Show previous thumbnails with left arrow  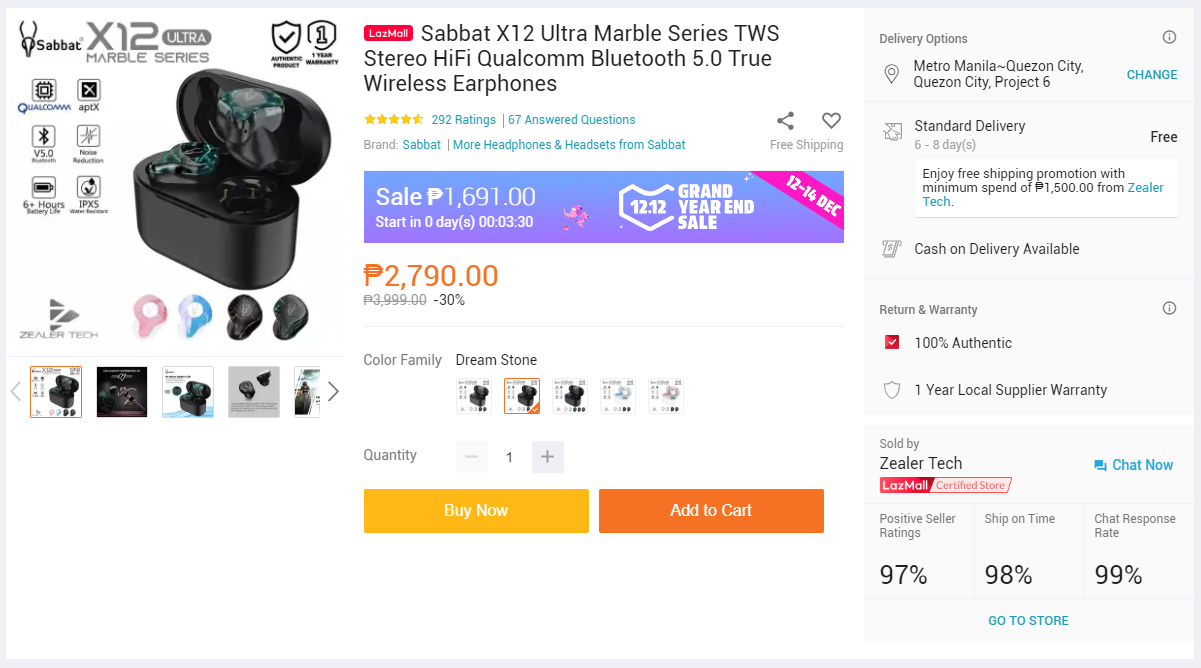[x=15, y=391]
